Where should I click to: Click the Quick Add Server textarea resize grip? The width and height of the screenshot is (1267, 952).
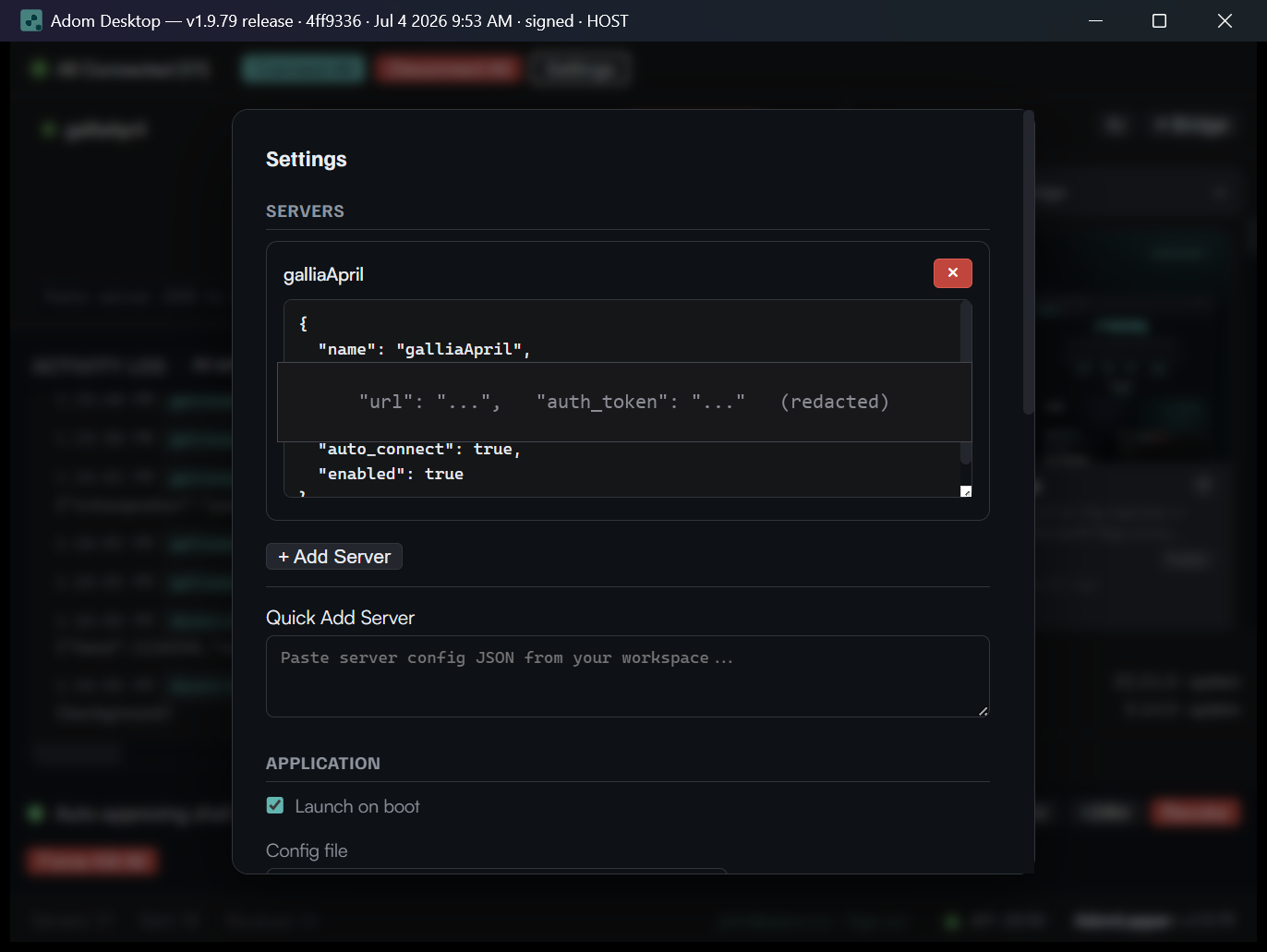click(x=983, y=711)
